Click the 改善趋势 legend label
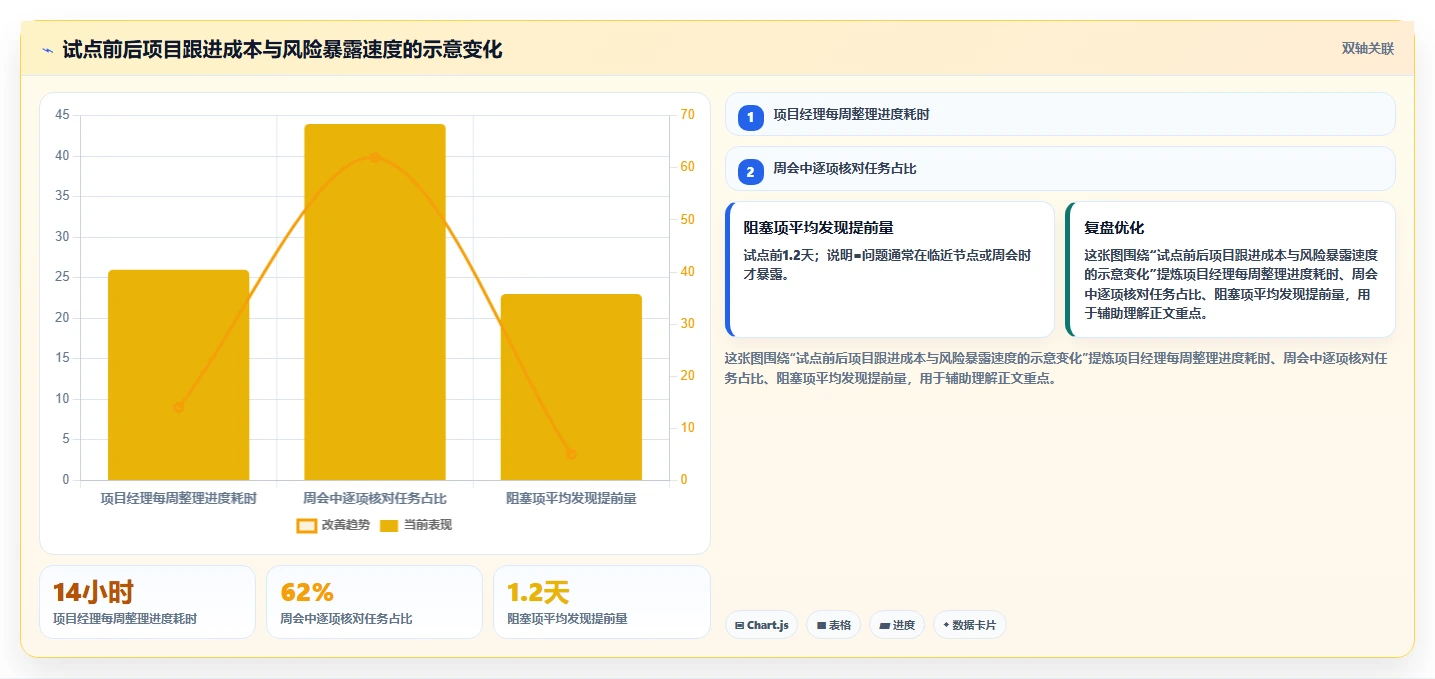Viewport: 1435px width, 679px height. [x=346, y=525]
